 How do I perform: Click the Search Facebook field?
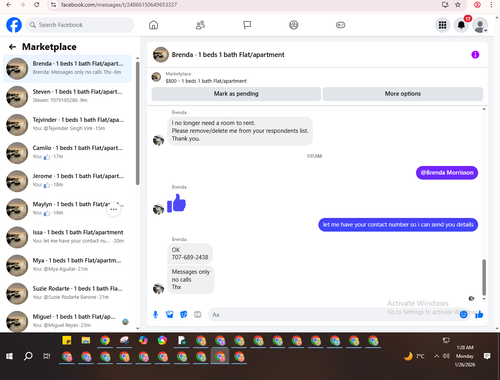pos(80,25)
